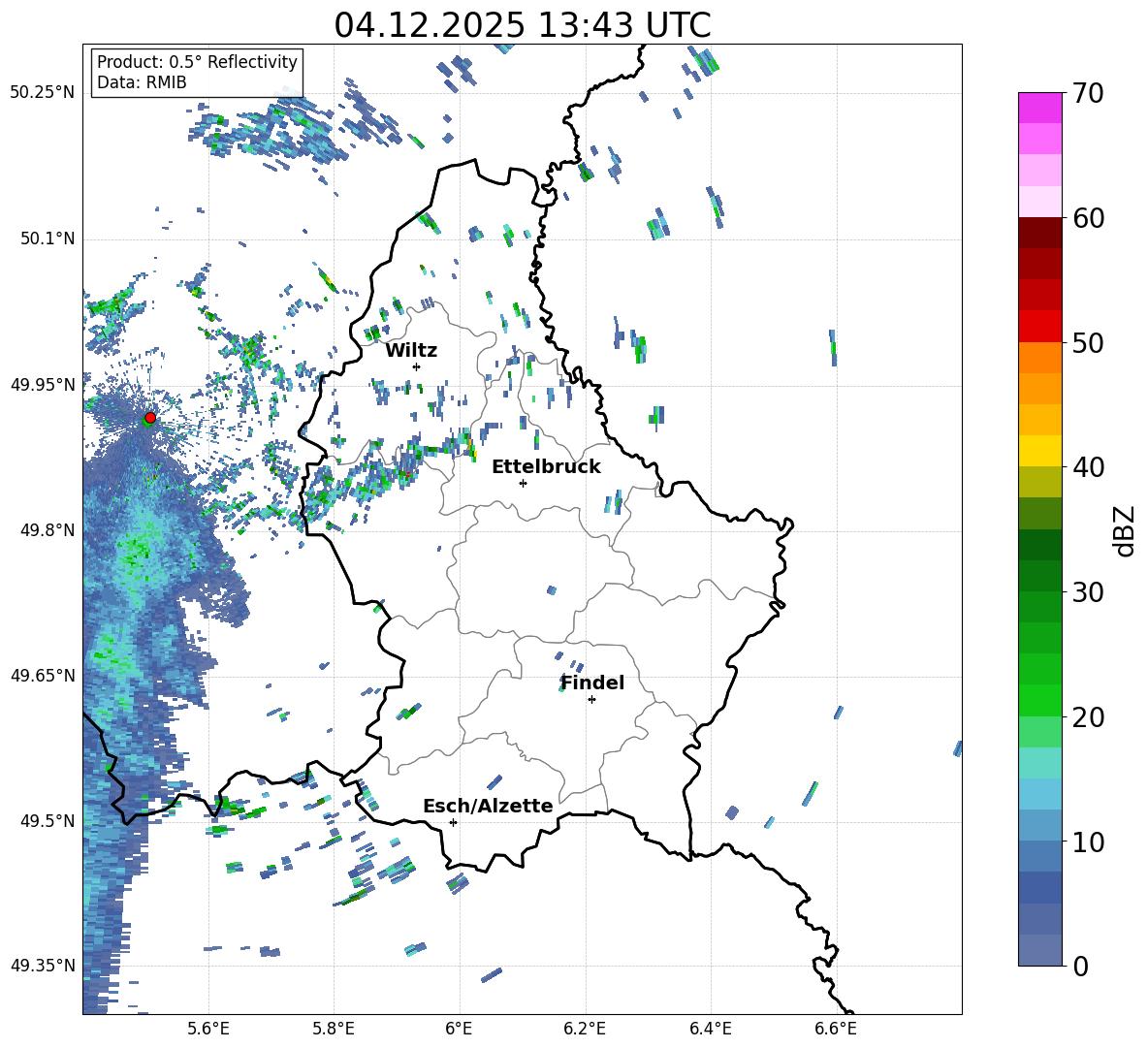Click the Data: RMIB text
The height and width of the screenshot is (1048, 1148).
[142, 82]
